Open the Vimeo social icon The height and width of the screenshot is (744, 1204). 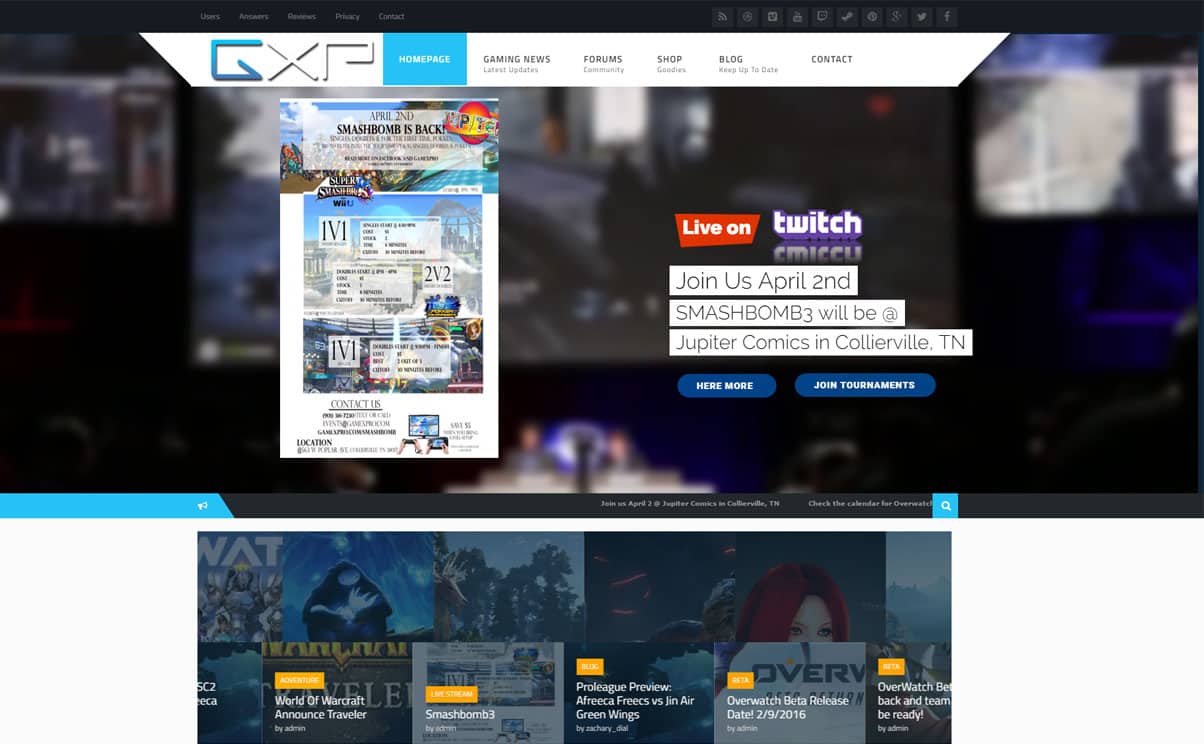pos(772,16)
